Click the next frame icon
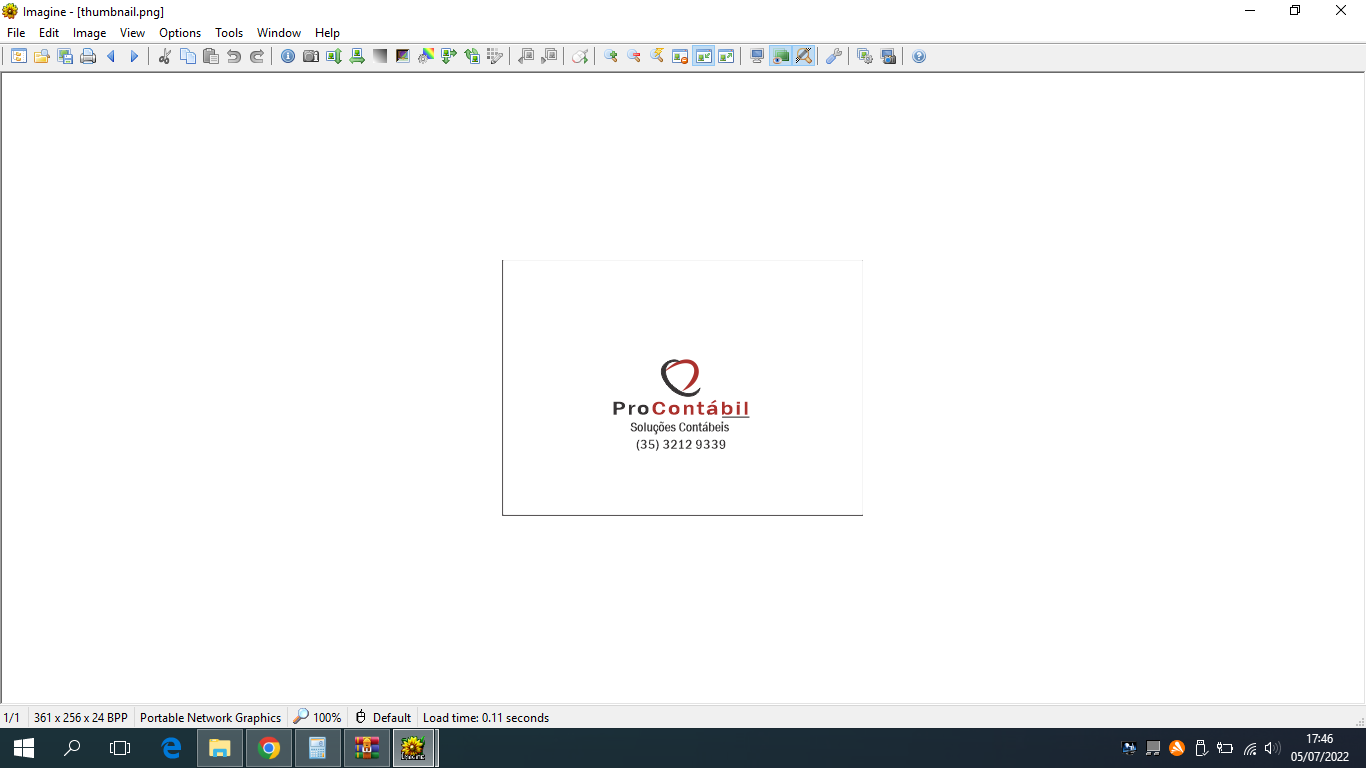The image size is (1366, 768). pyautogui.click(x=549, y=57)
